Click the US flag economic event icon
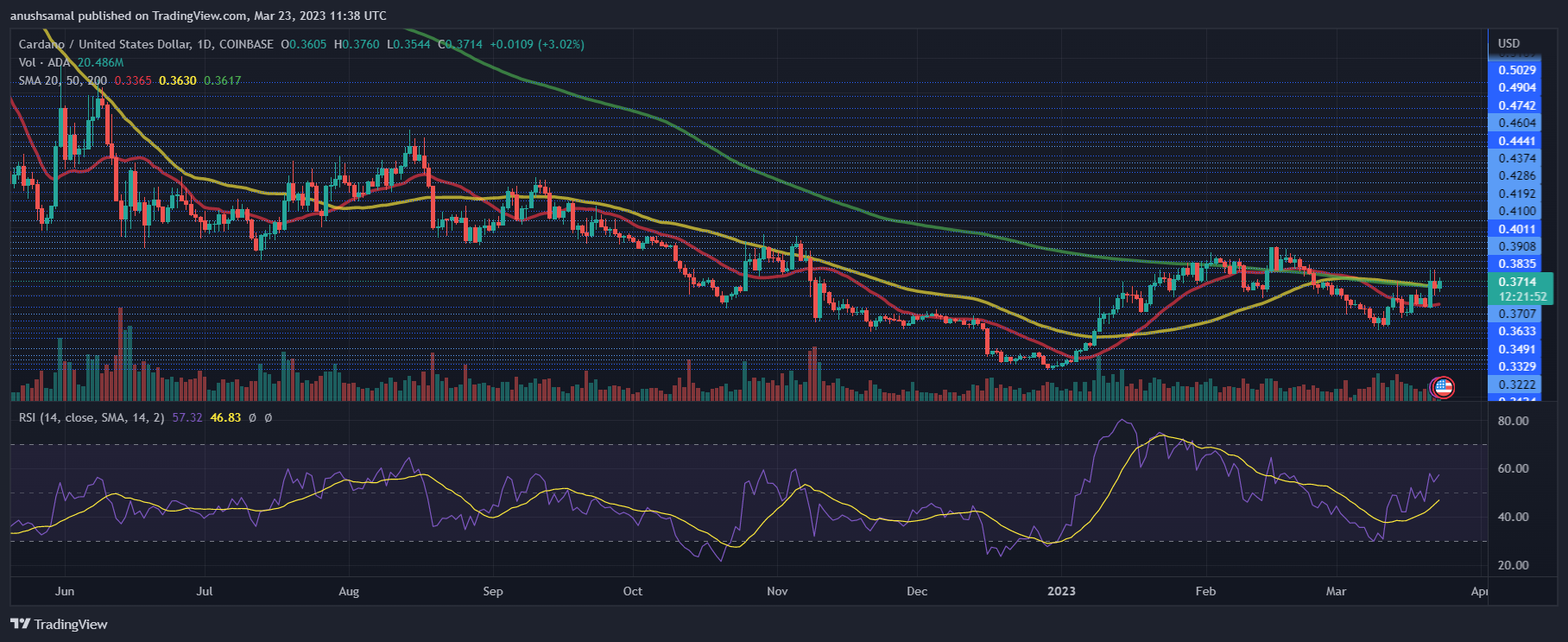The width and height of the screenshot is (1568, 642). tap(1442, 387)
